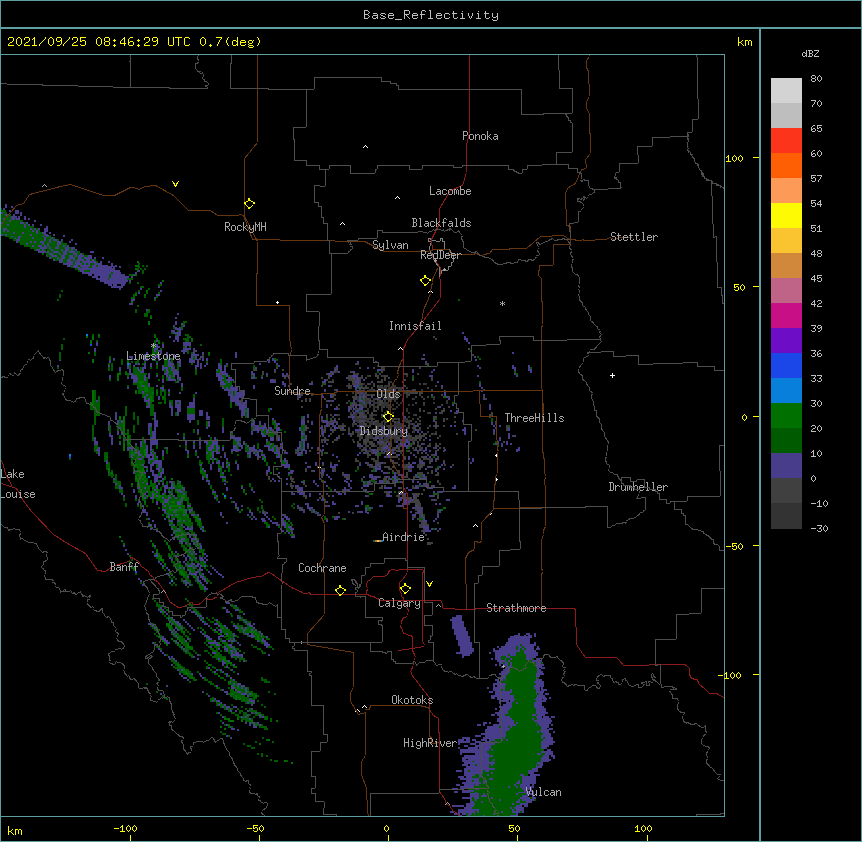Click the -50 tick on right axis
Viewport: 862px width, 842px height.
point(734,546)
